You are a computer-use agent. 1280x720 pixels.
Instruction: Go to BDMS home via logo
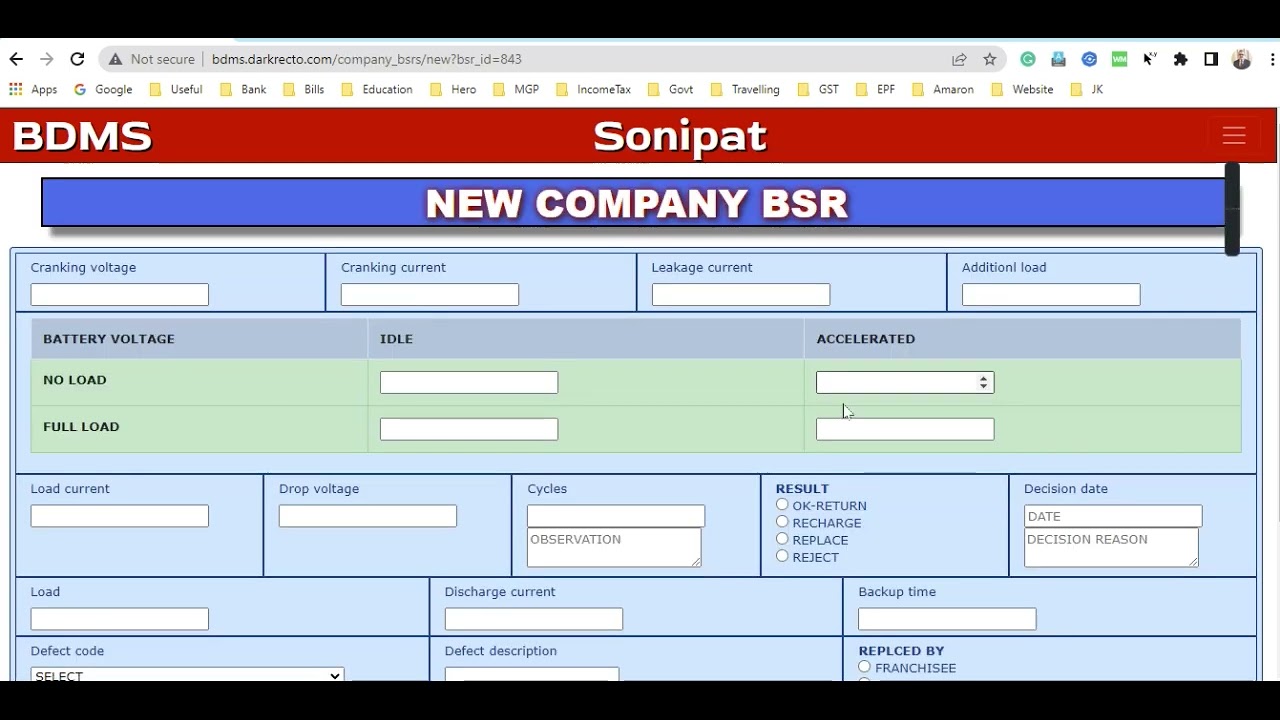(x=82, y=136)
